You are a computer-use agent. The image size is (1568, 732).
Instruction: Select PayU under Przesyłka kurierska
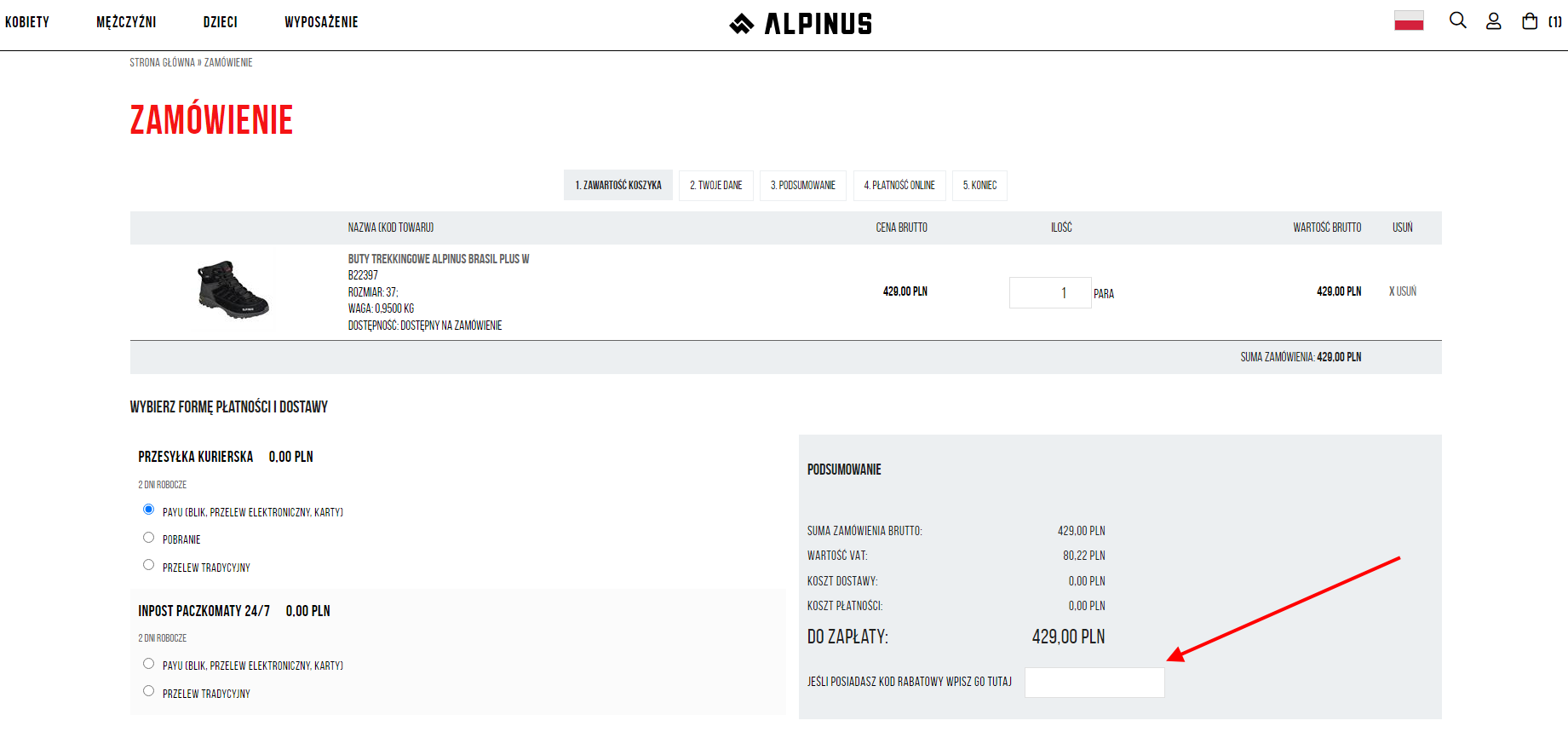[149, 510]
